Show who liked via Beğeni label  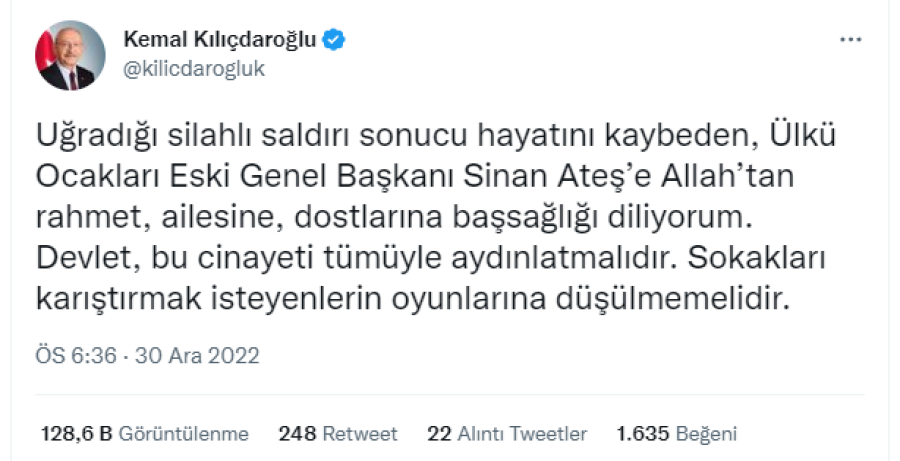coord(707,434)
